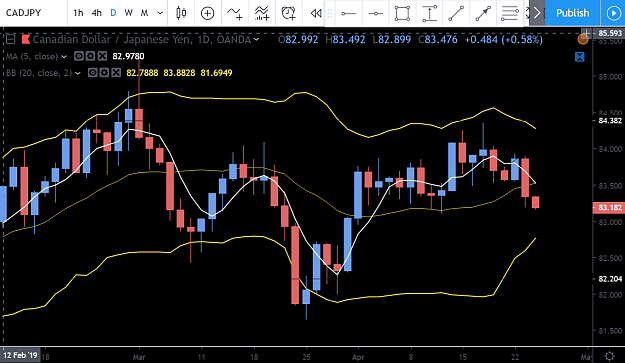Select the horizontal ray drawing tool
625x363 pixels.
pos(375,14)
